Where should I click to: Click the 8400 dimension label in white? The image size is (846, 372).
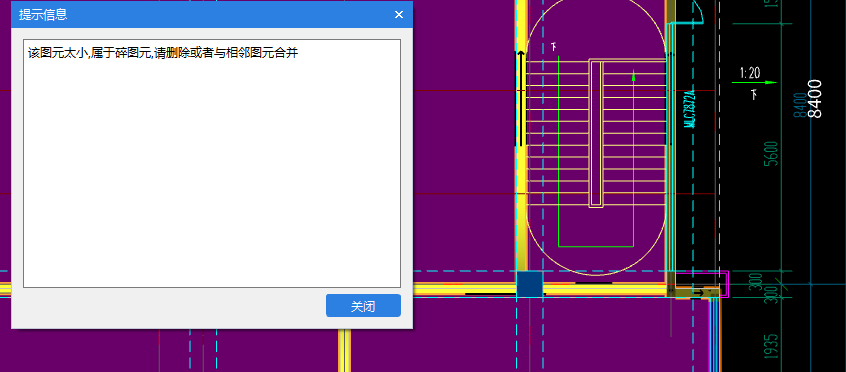815,99
